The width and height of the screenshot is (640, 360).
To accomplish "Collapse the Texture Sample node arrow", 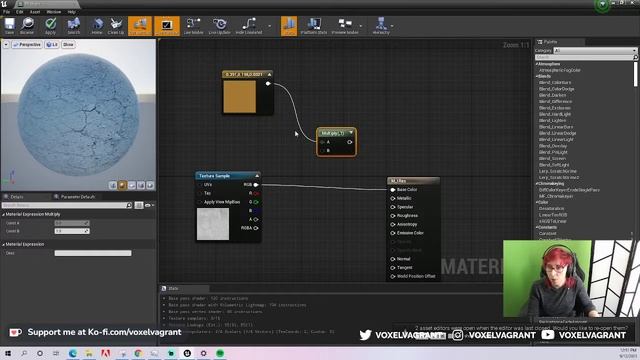I will click(x=257, y=176).
